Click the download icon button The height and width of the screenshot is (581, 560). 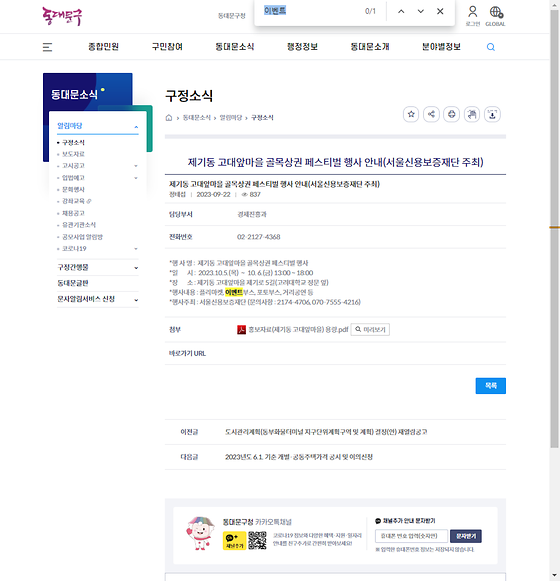click(x=492, y=114)
